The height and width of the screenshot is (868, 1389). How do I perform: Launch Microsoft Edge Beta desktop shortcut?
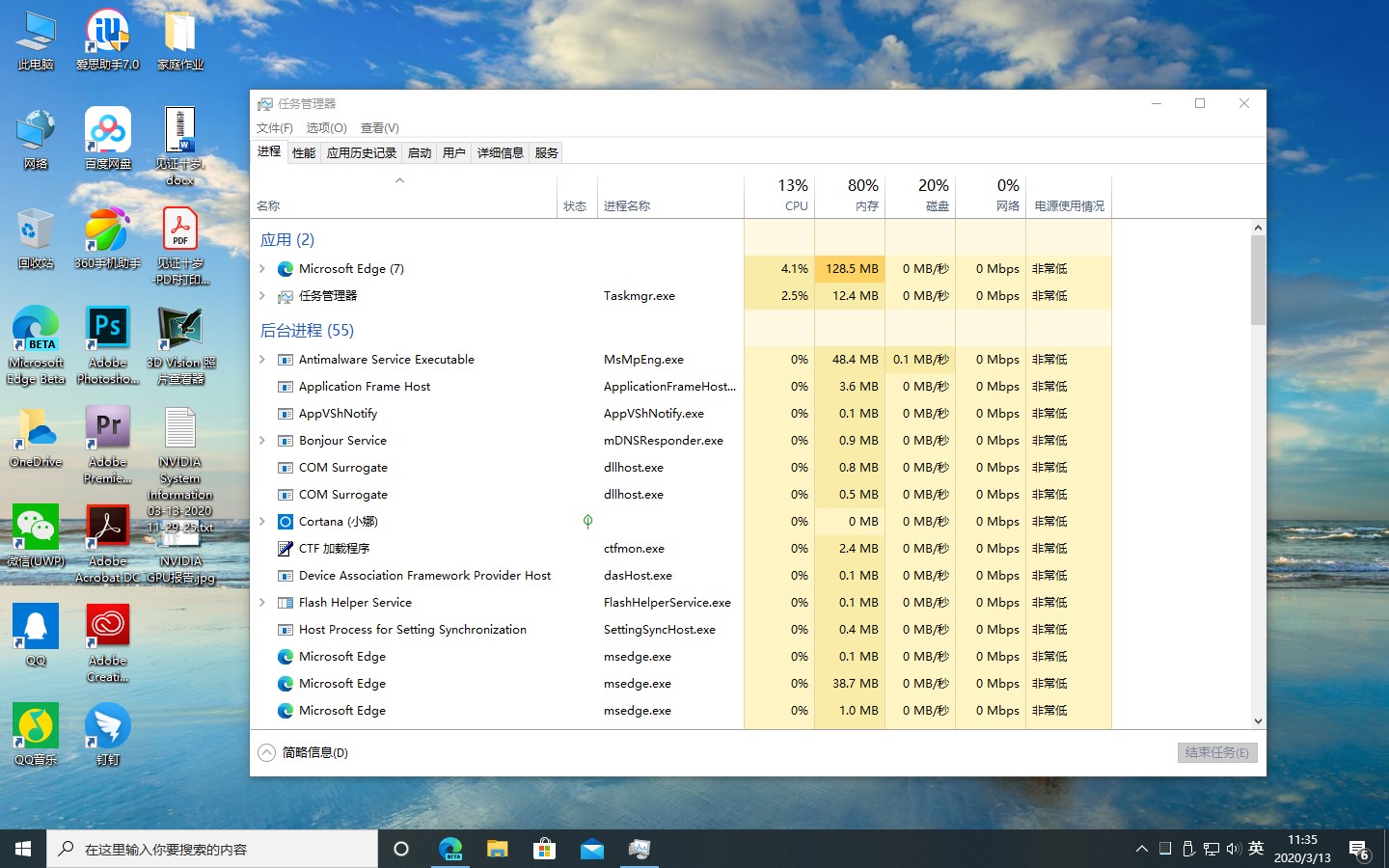tap(36, 346)
